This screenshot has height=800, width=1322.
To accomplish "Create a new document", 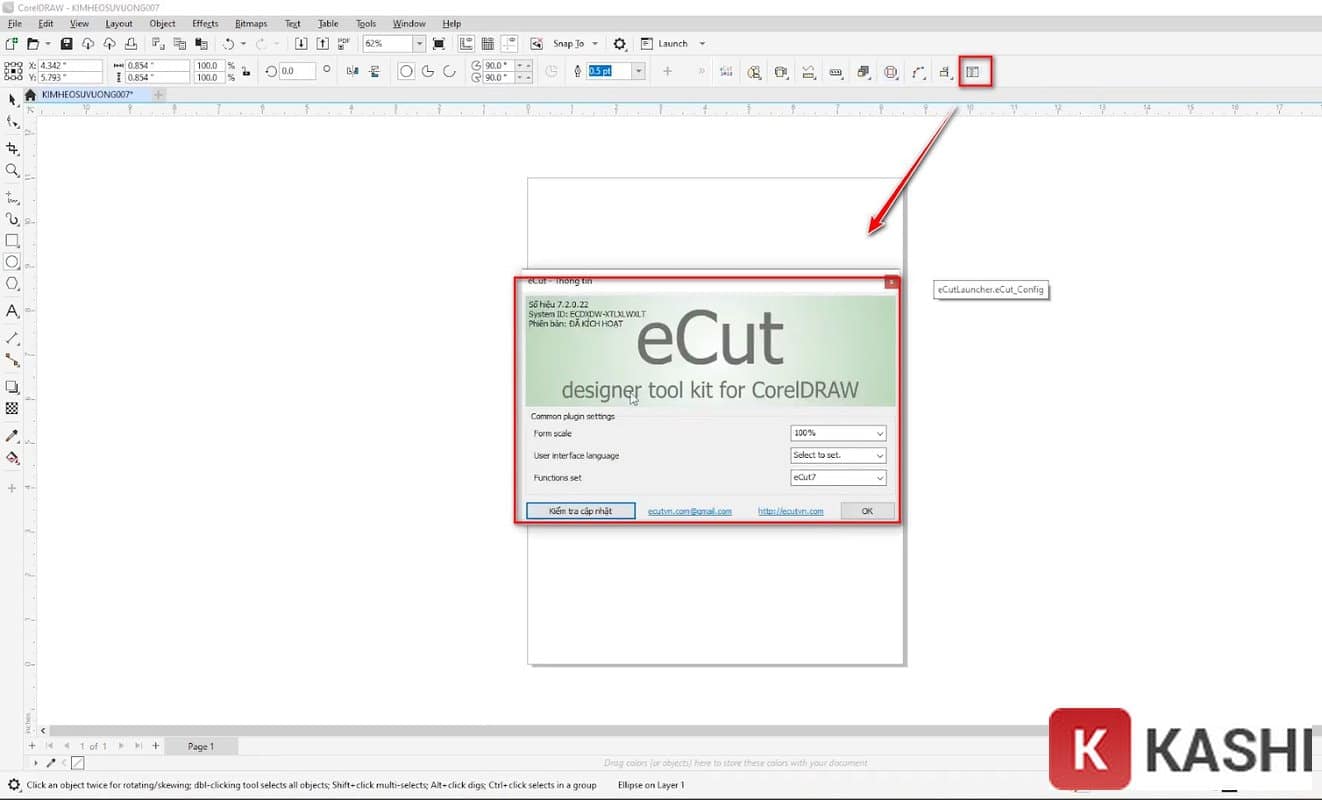I will [x=11, y=44].
